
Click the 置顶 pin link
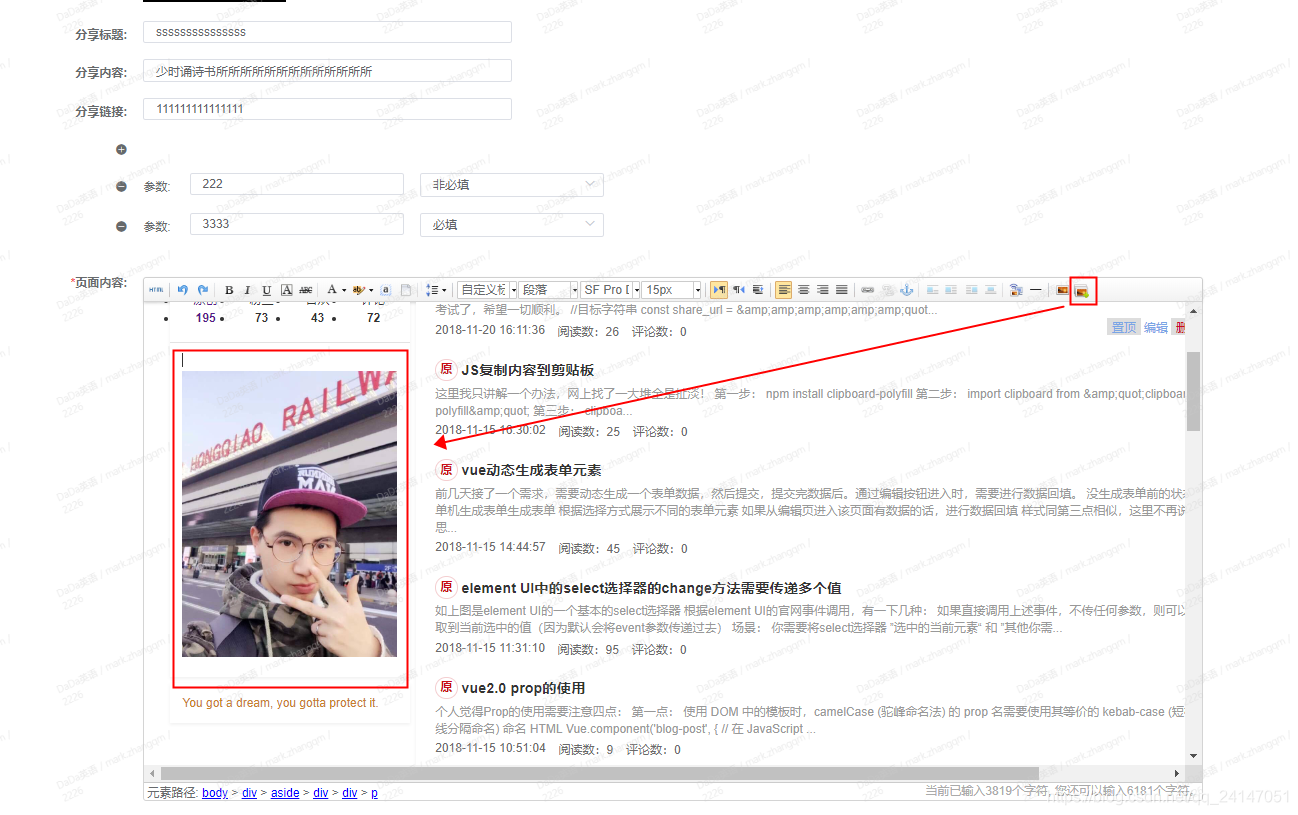[1123, 327]
